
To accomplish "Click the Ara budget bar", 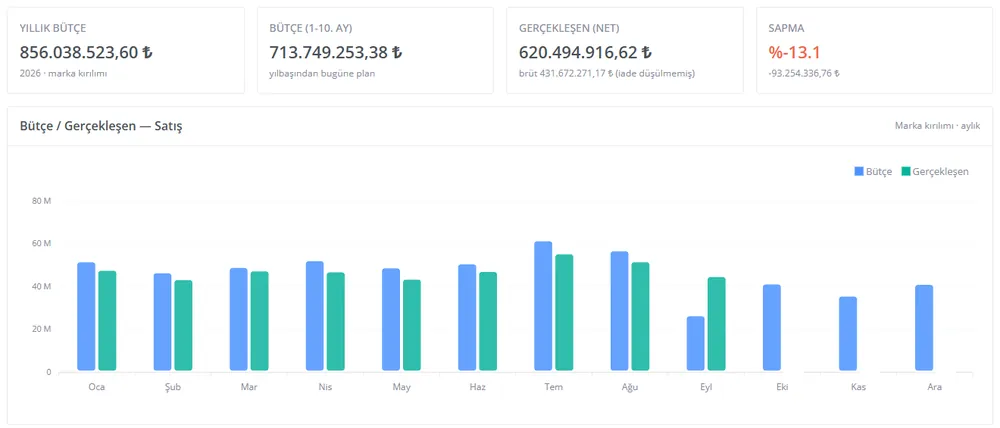I will (924, 328).
